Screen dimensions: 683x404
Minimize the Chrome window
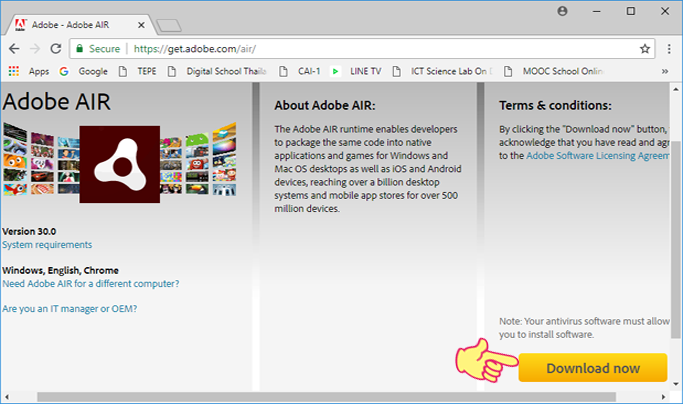pos(596,11)
